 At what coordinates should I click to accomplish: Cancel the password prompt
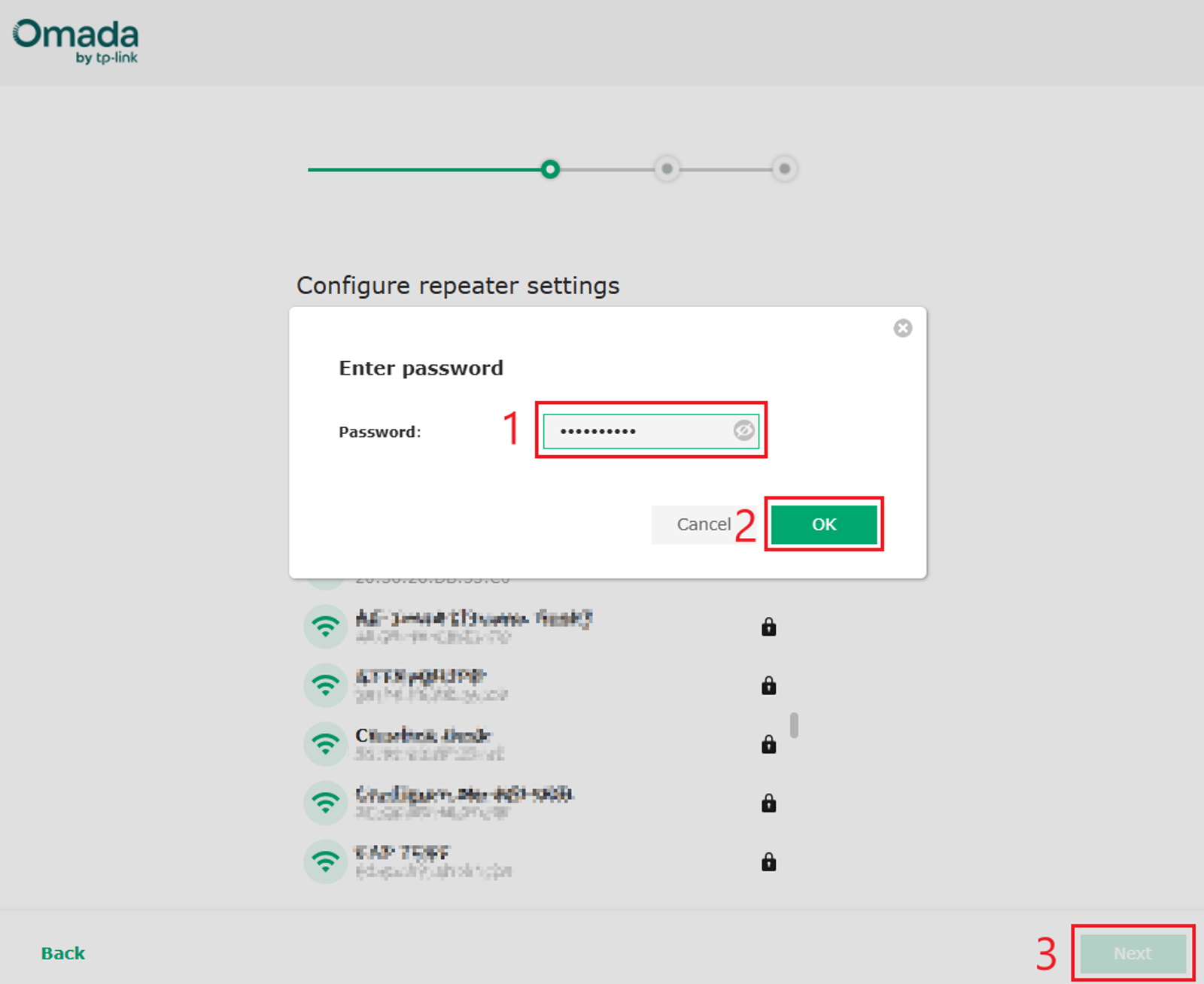tap(704, 524)
